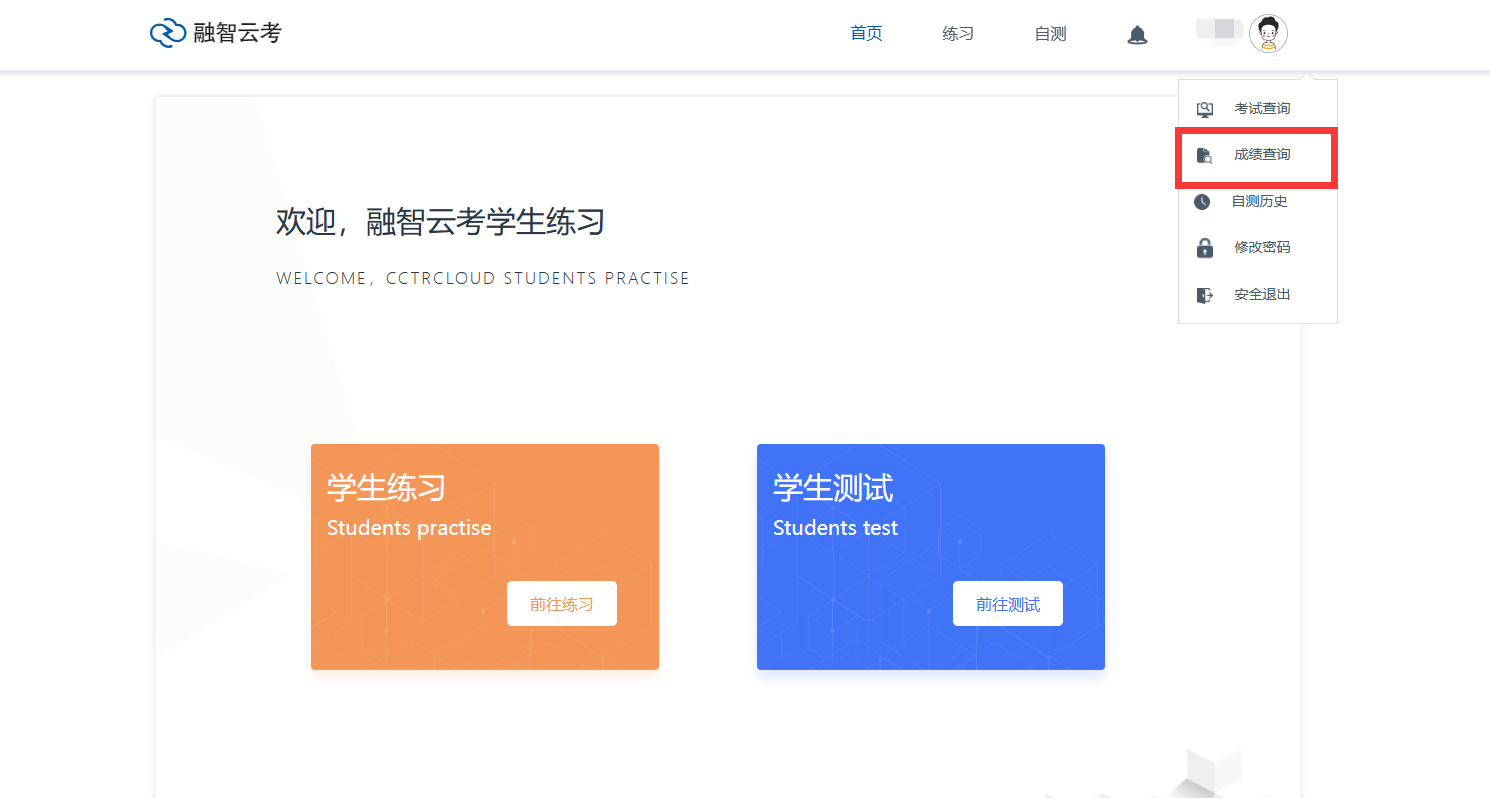Click the 自测历史 clock icon
The height and width of the screenshot is (799, 1492).
pos(1202,202)
